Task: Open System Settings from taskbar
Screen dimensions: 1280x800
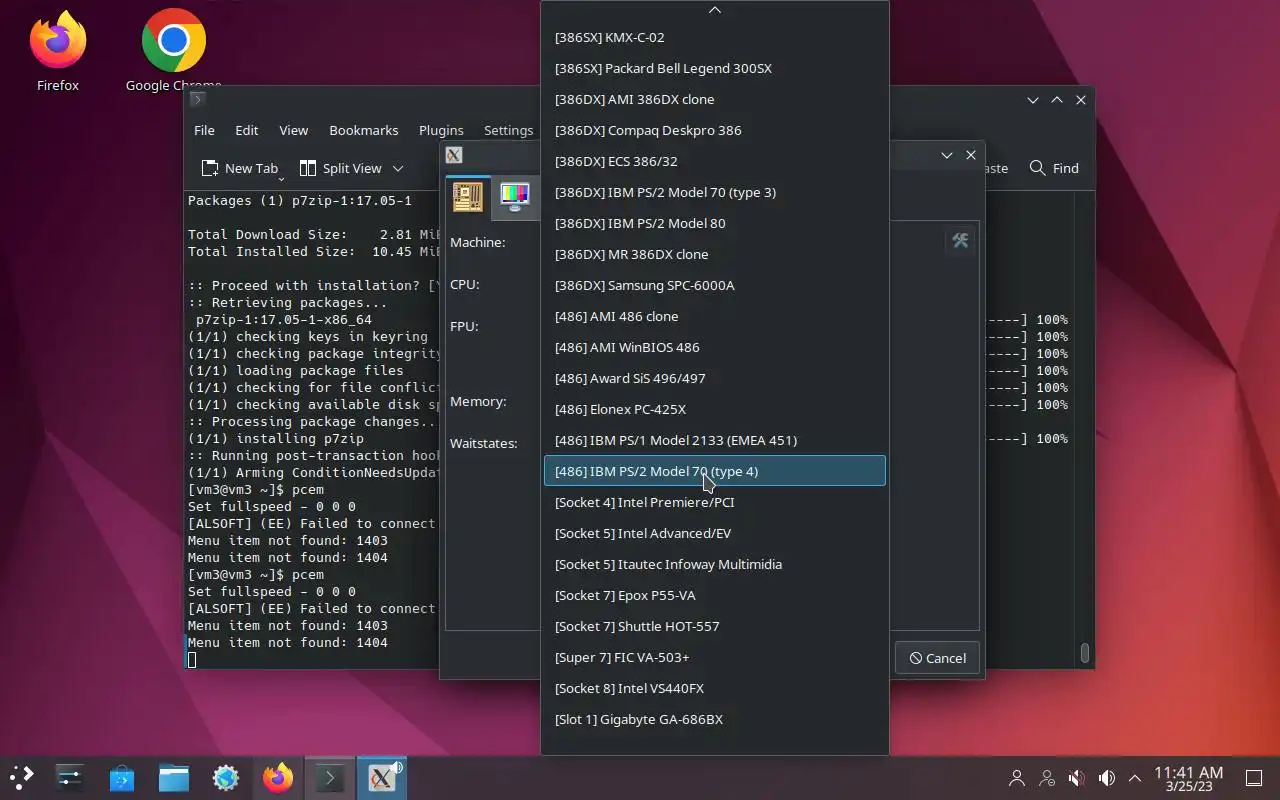Action: [226, 777]
